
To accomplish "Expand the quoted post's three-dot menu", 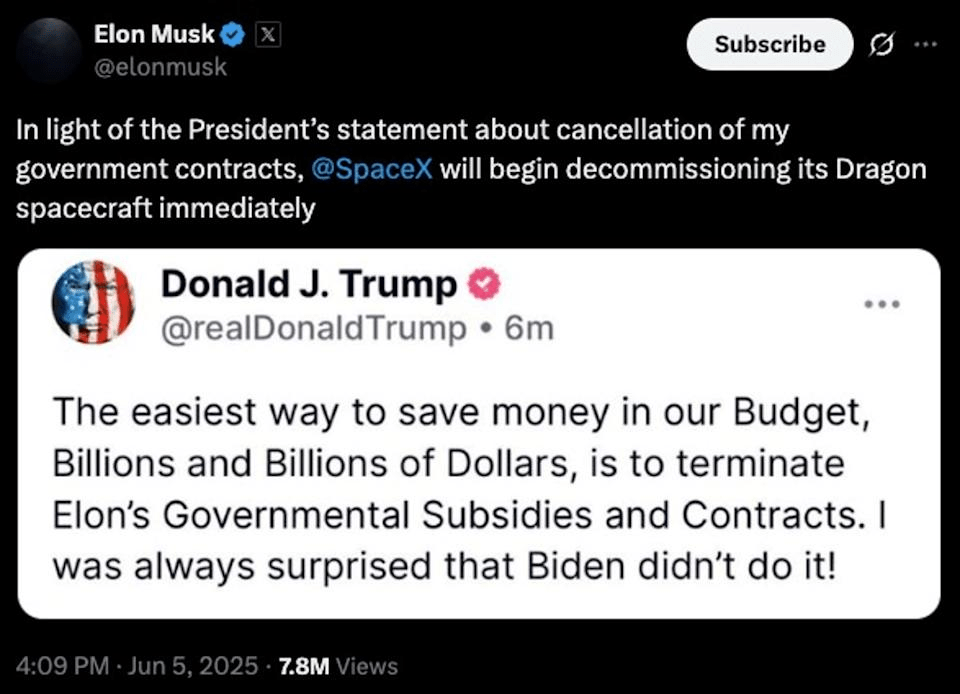I will [884, 303].
